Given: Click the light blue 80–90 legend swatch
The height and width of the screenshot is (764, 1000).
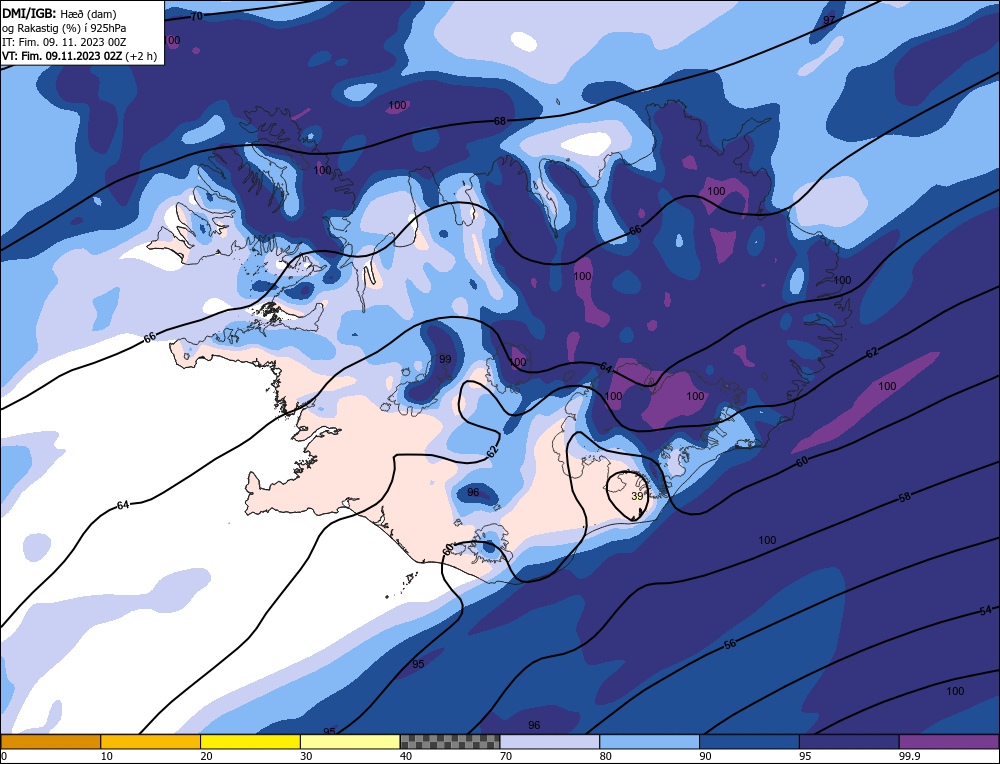Looking at the screenshot, I should click(x=650, y=742).
